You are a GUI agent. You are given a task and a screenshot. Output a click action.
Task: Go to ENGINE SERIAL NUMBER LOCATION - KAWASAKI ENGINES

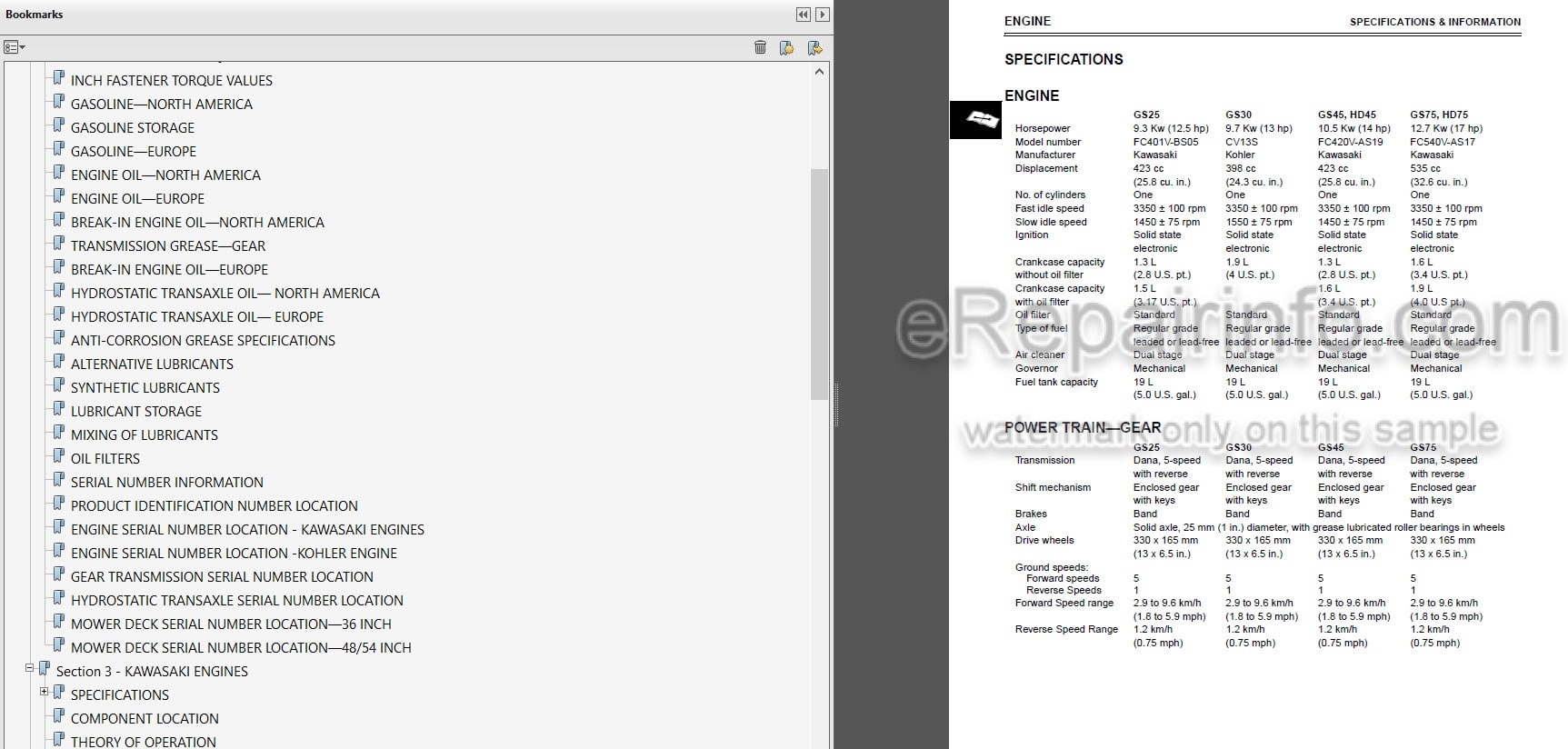[247, 530]
